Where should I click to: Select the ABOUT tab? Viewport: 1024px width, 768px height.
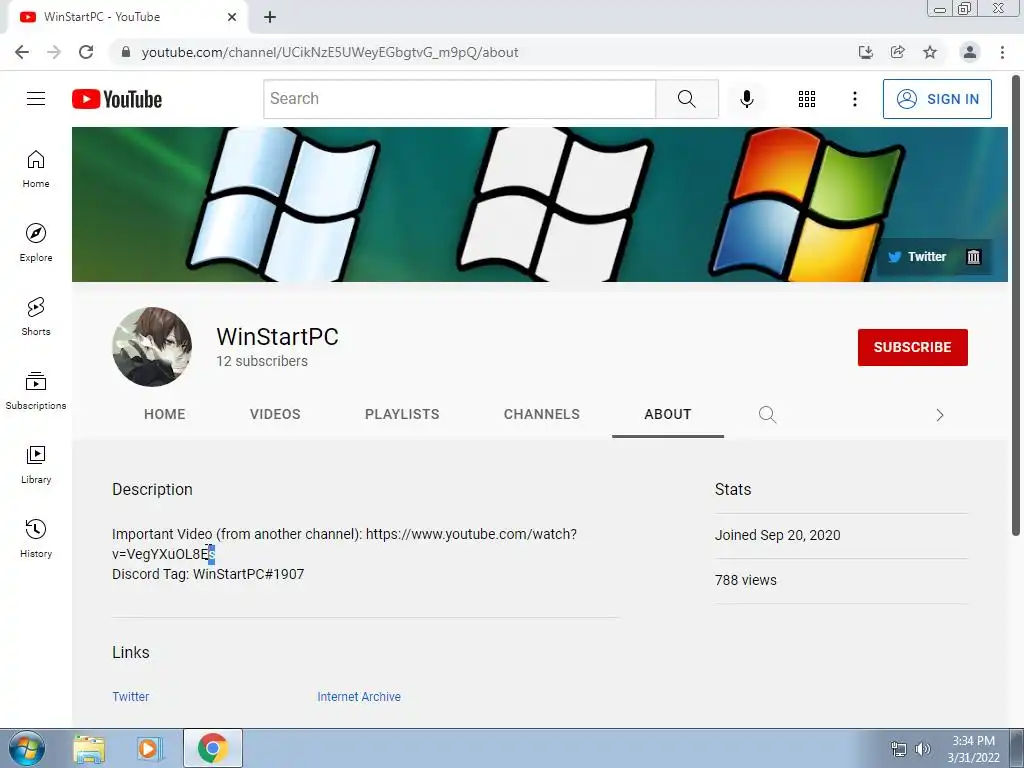click(667, 414)
